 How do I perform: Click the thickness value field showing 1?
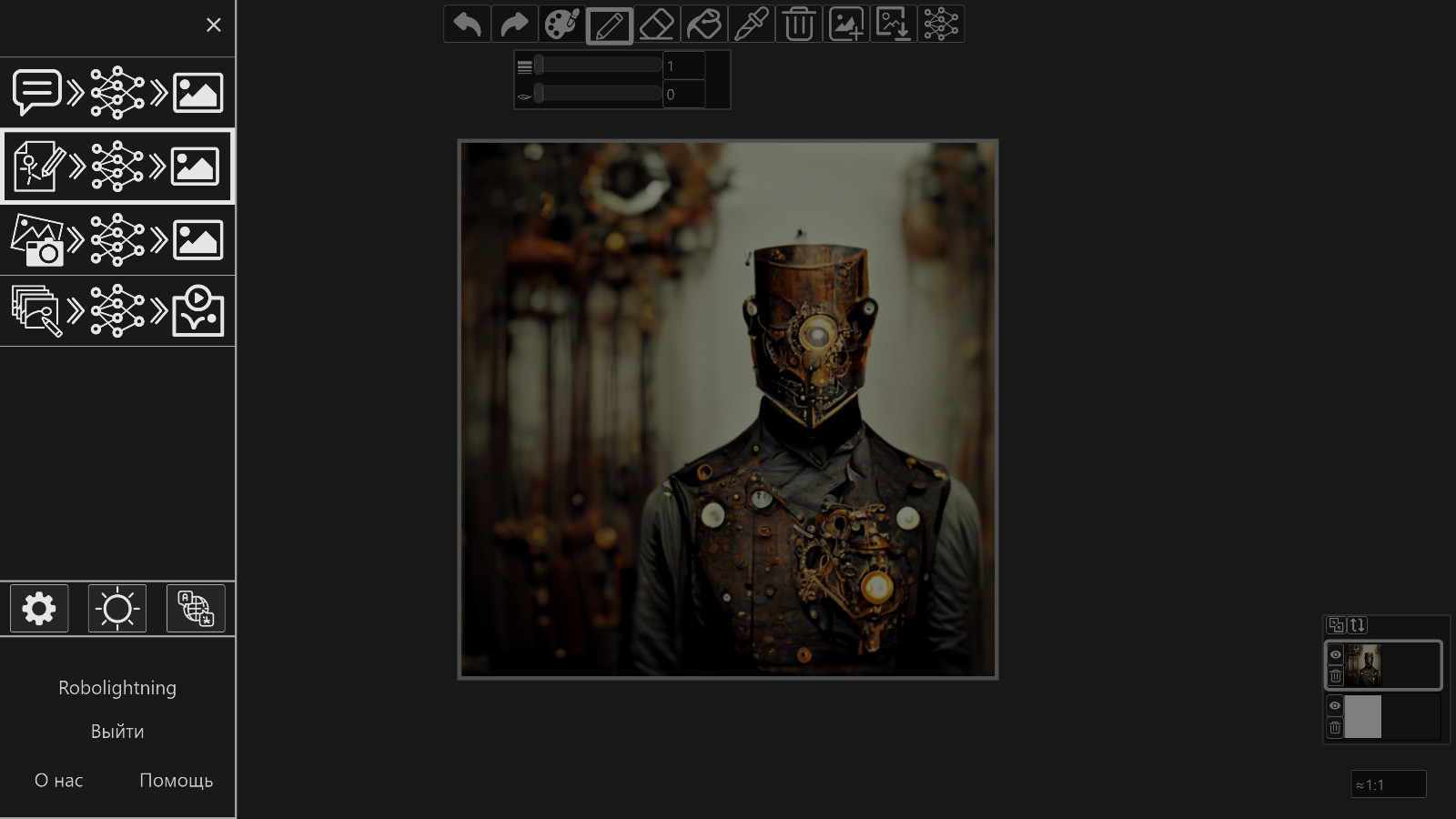pos(683,66)
